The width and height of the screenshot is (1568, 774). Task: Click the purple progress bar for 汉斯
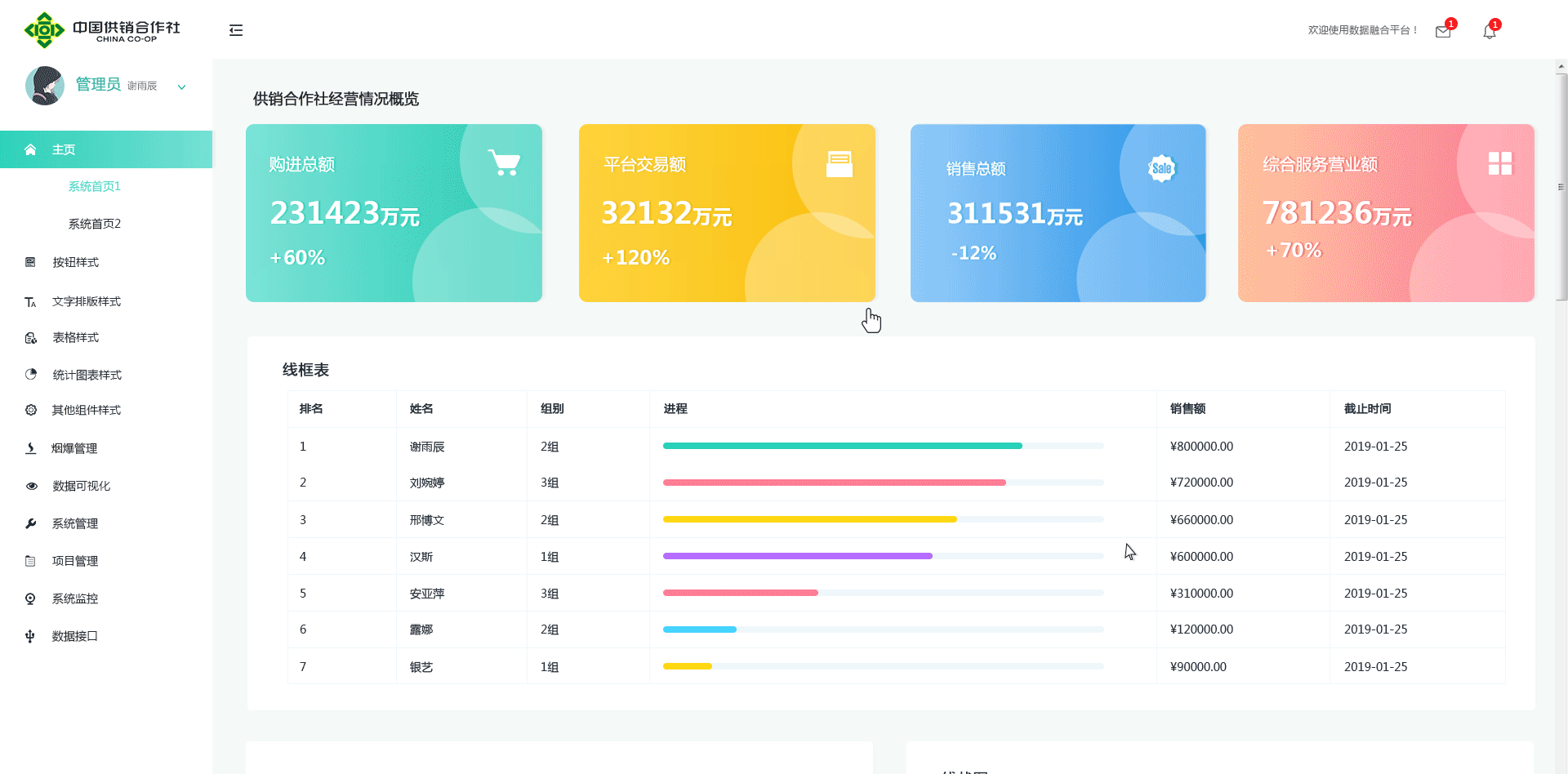point(798,556)
